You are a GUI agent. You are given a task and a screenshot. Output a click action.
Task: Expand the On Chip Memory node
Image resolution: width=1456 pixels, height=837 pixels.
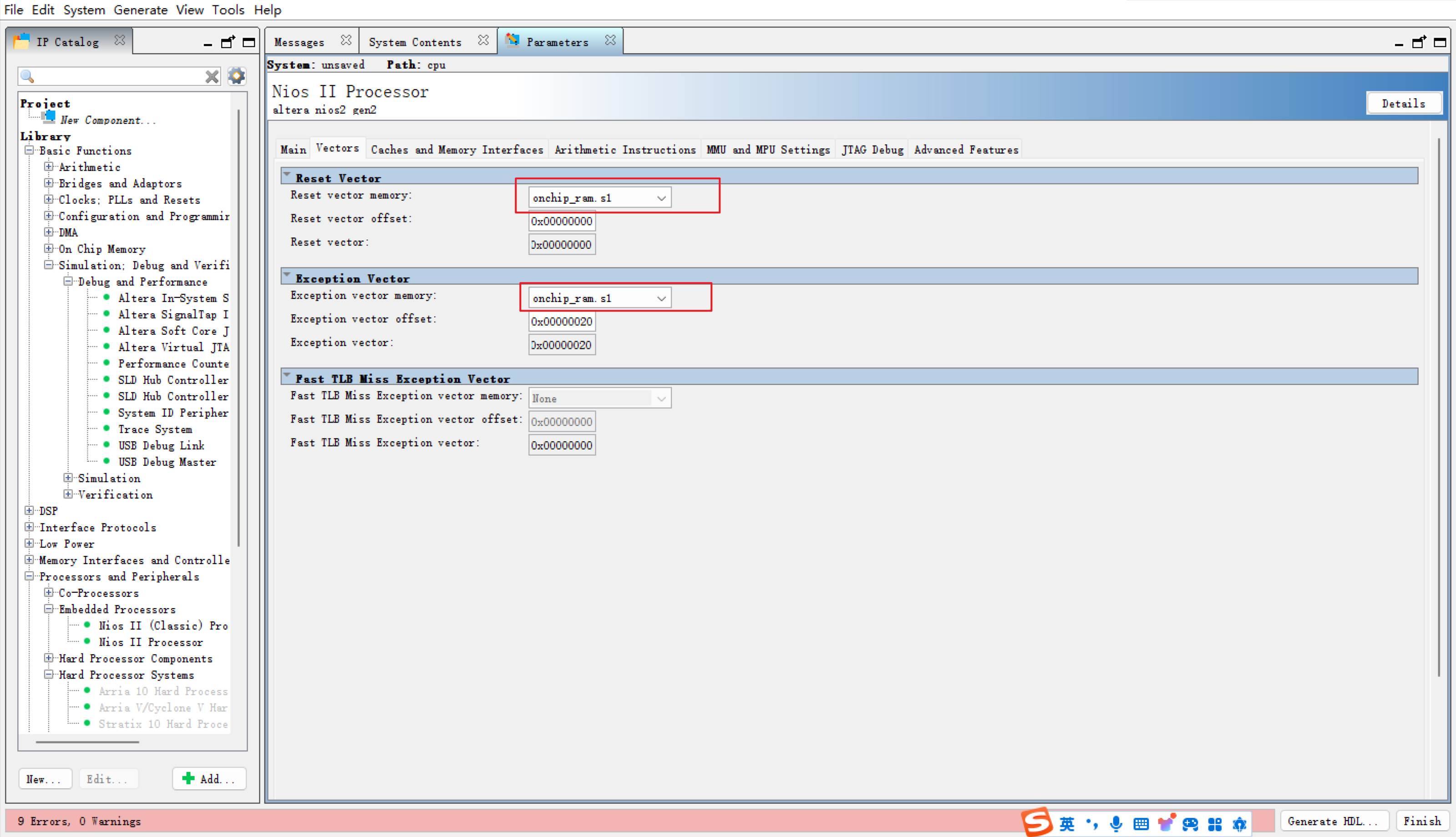[48, 248]
